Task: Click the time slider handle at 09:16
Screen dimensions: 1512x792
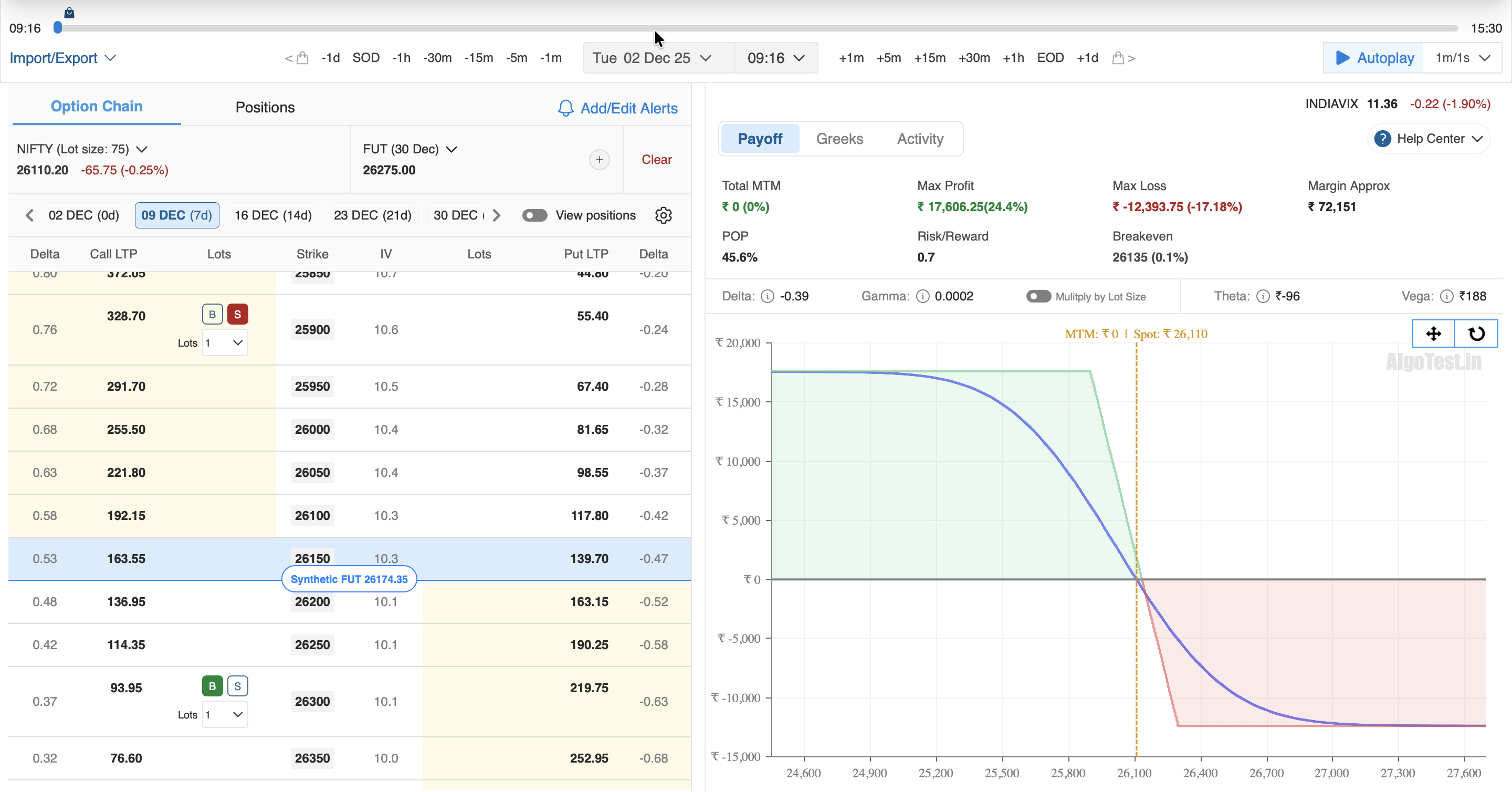Action: (x=58, y=28)
